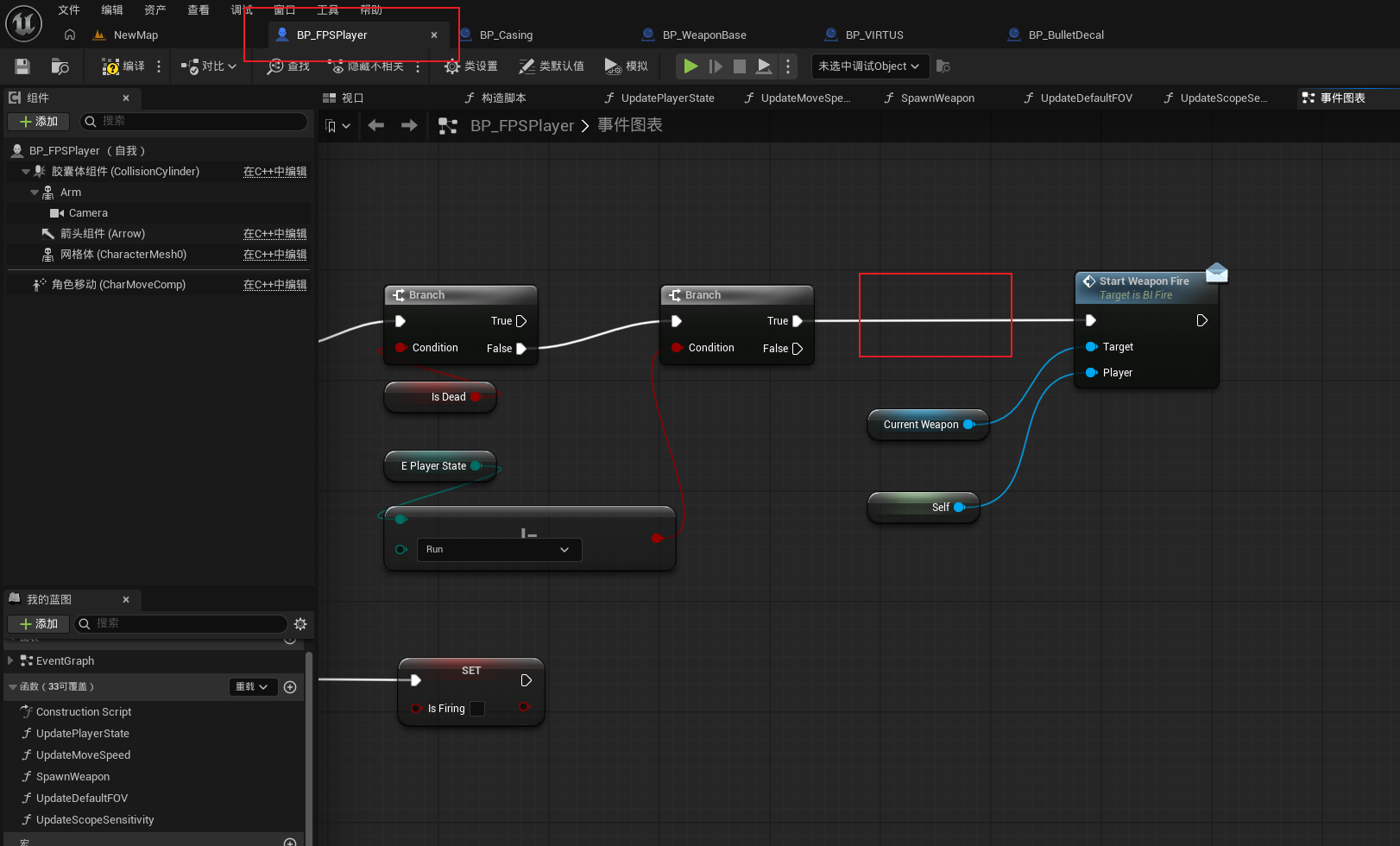Collapse the Arm component tree node
The image size is (1400, 846).
tap(35, 193)
